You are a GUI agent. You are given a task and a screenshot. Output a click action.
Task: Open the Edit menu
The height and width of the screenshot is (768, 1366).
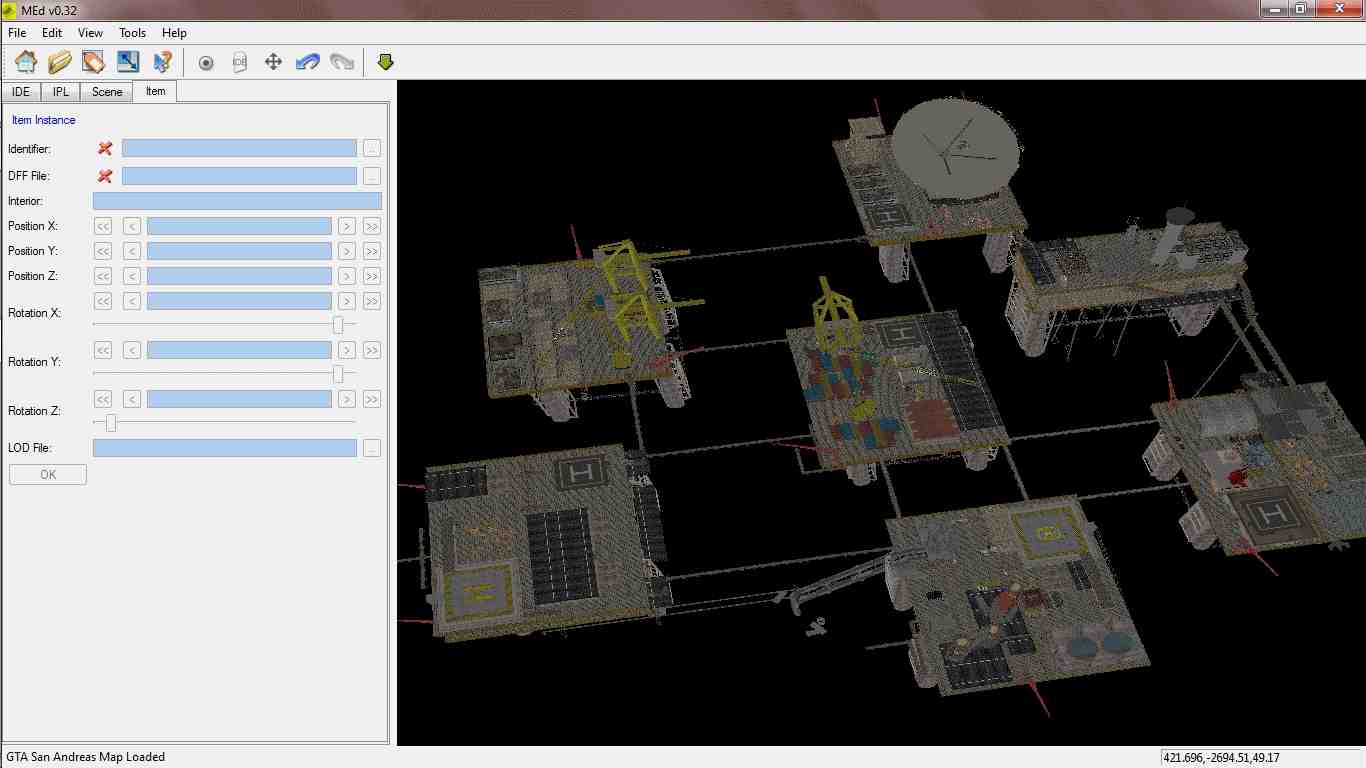tap(52, 33)
